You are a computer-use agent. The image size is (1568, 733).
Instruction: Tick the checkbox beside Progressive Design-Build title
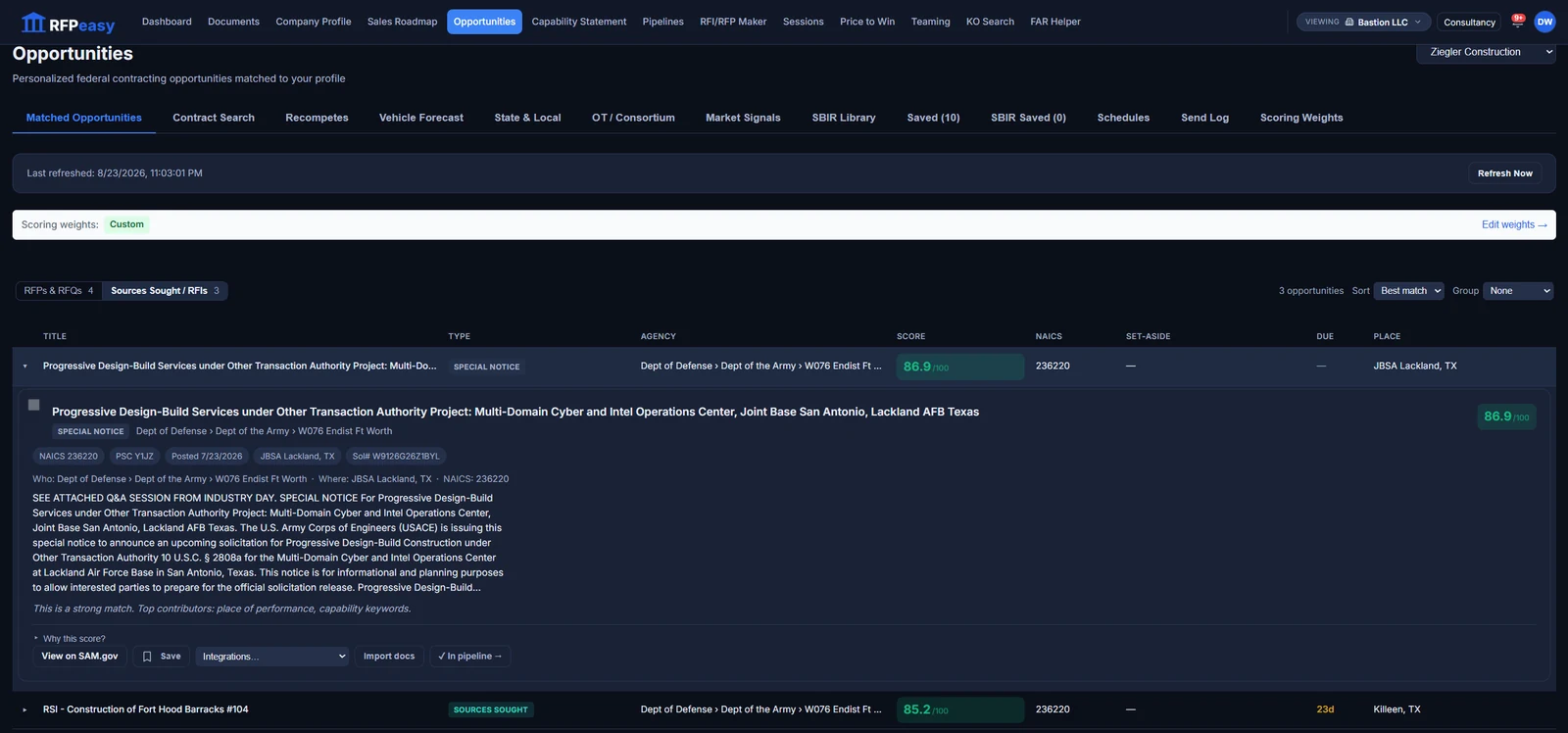click(x=34, y=405)
